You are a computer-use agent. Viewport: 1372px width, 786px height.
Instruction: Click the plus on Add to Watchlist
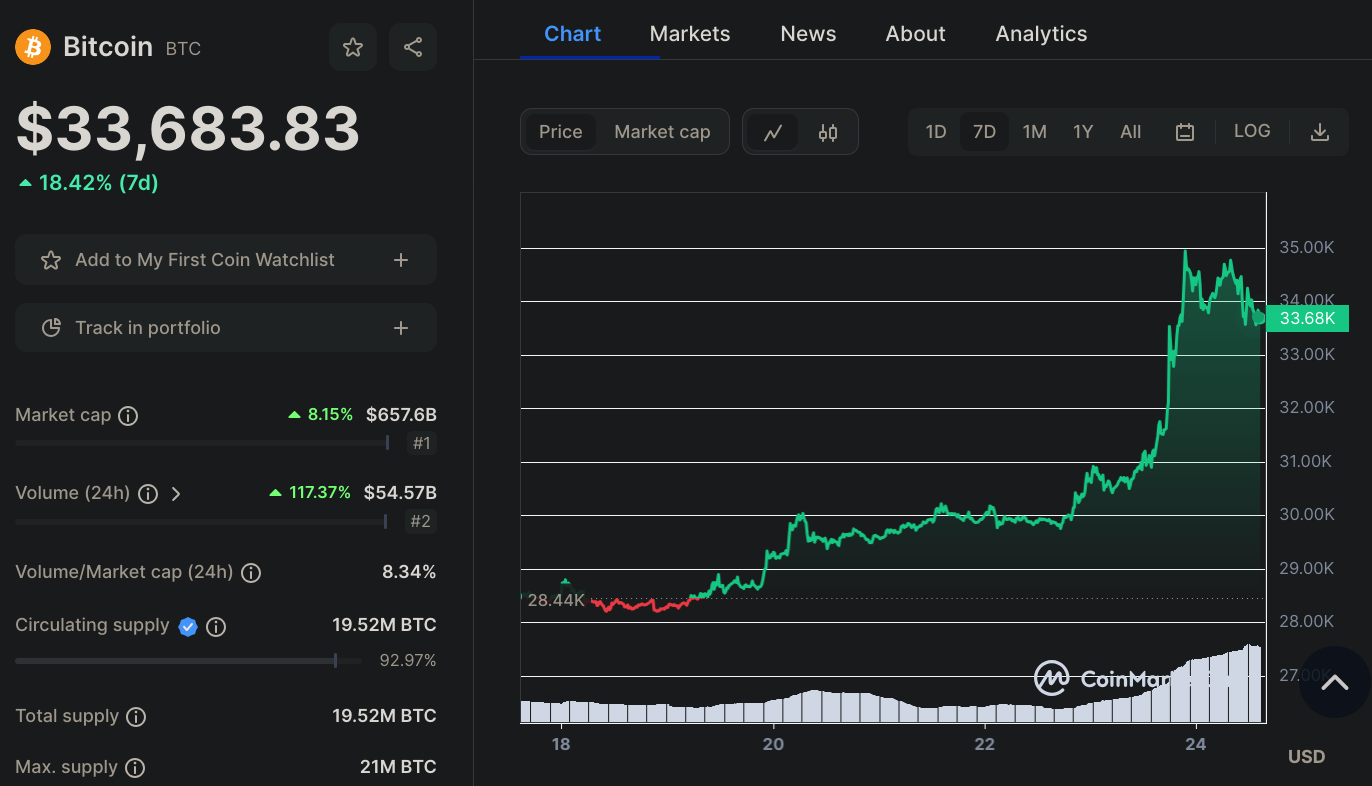click(x=401, y=260)
